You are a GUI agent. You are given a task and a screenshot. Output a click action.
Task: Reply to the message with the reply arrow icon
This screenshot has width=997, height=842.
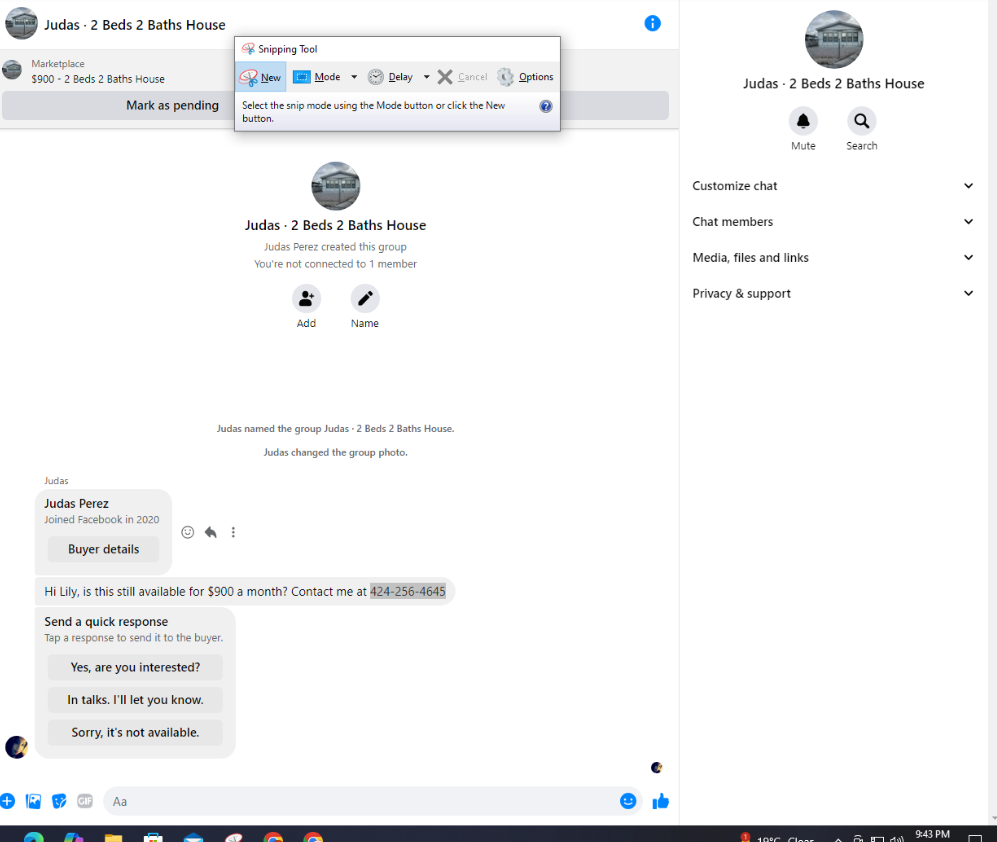210,532
